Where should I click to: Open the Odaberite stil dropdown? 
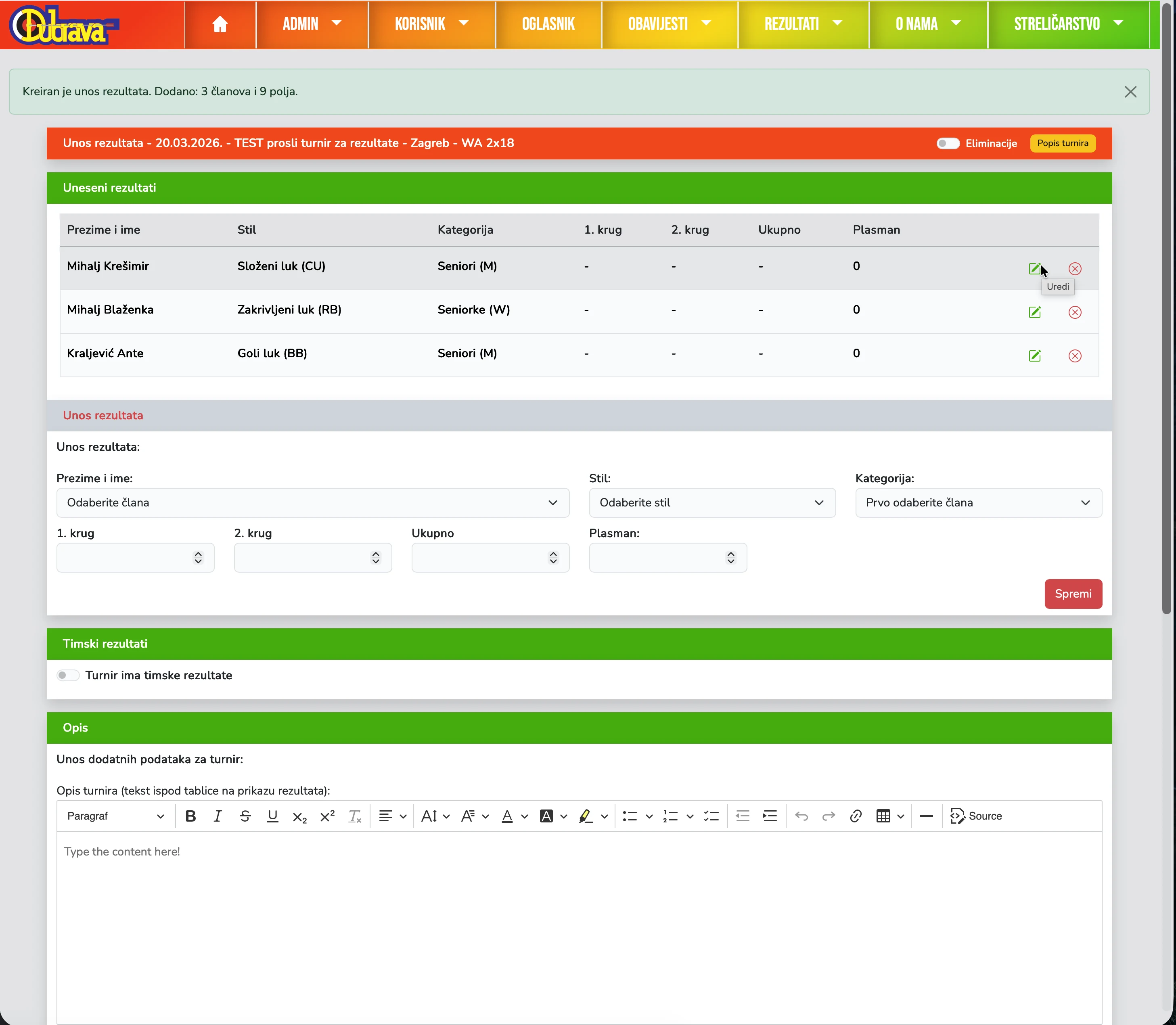[711, 503]
